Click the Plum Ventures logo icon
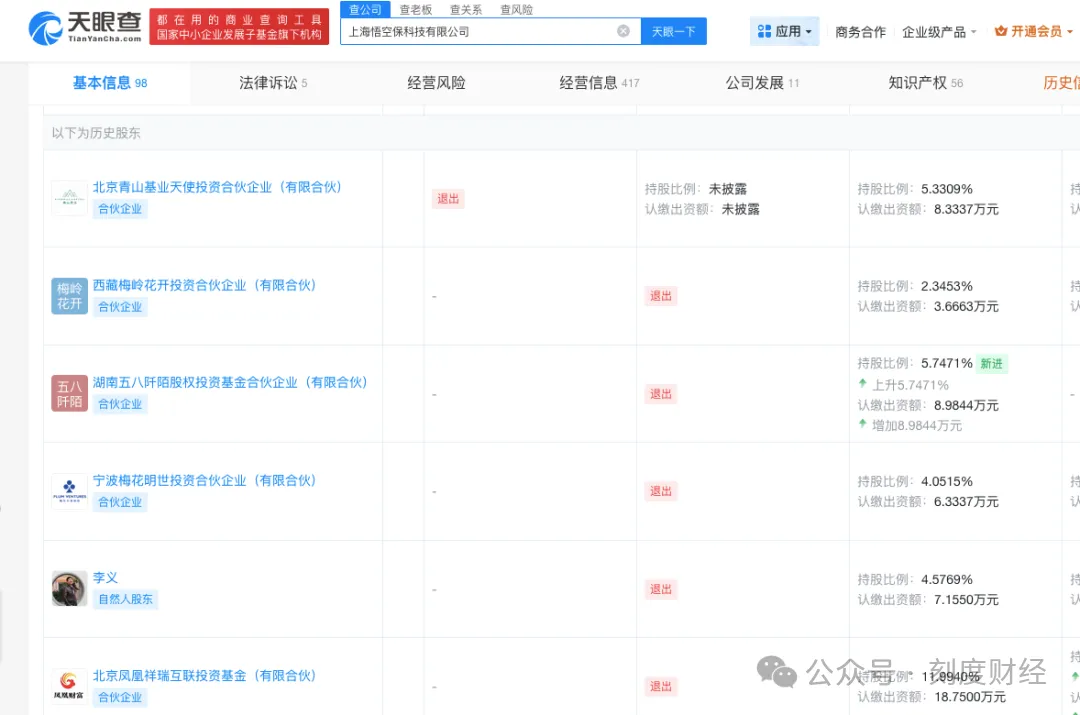The image size is (1080, 715). coord(70,491)
